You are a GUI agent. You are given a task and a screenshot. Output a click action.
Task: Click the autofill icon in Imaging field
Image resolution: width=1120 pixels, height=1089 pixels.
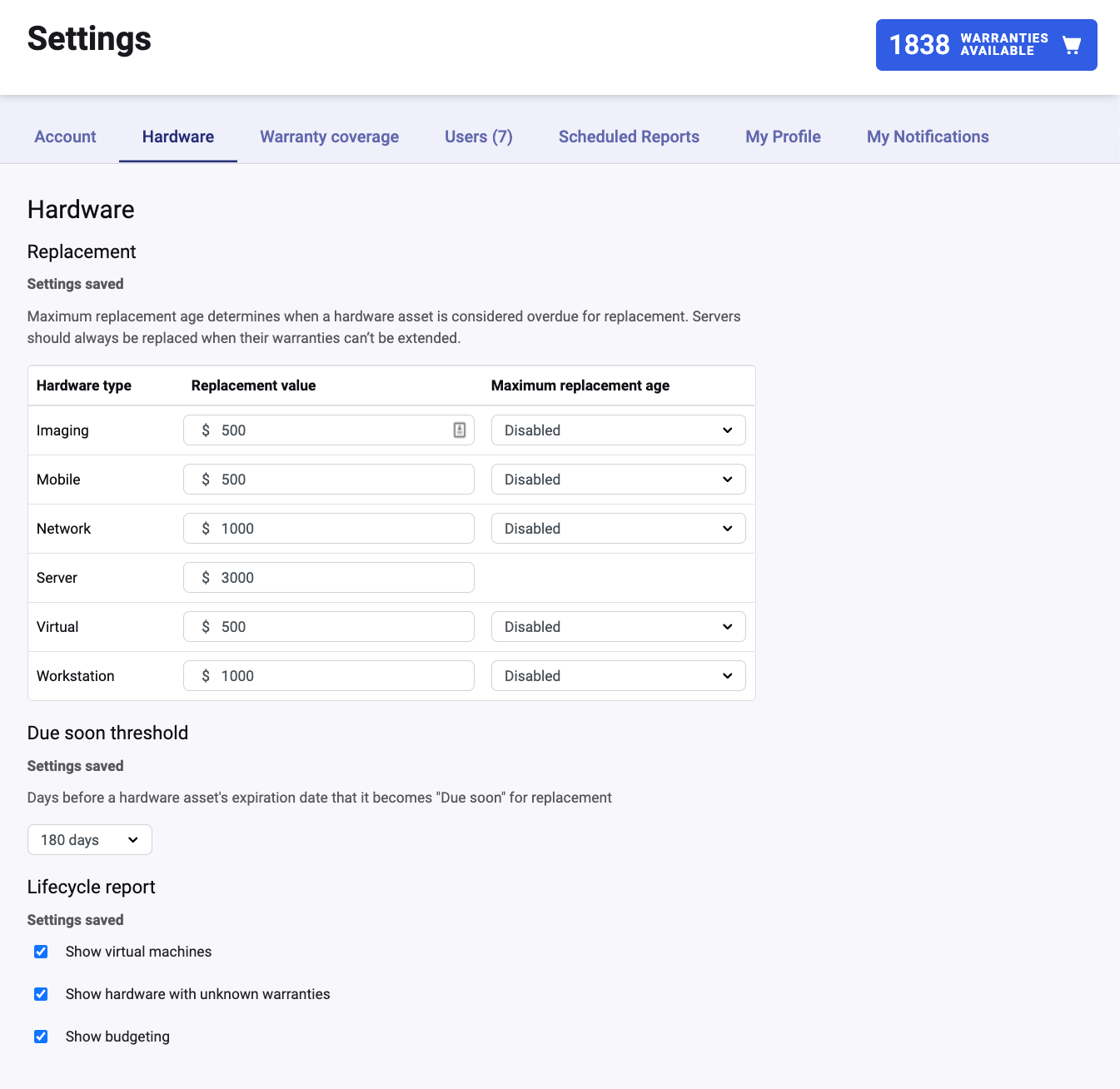pyautogui.click(x=460, y=430)
